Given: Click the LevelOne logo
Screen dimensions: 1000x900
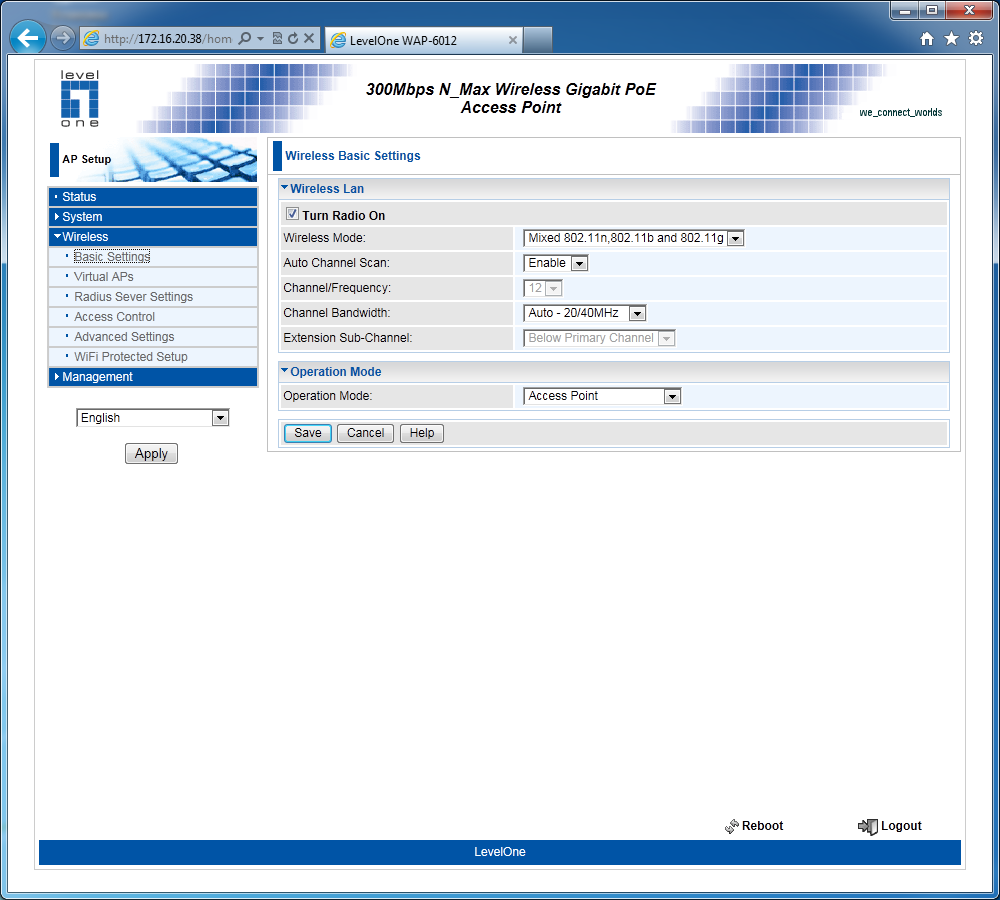Looking at the screenshot, I should tap(80, 98).
